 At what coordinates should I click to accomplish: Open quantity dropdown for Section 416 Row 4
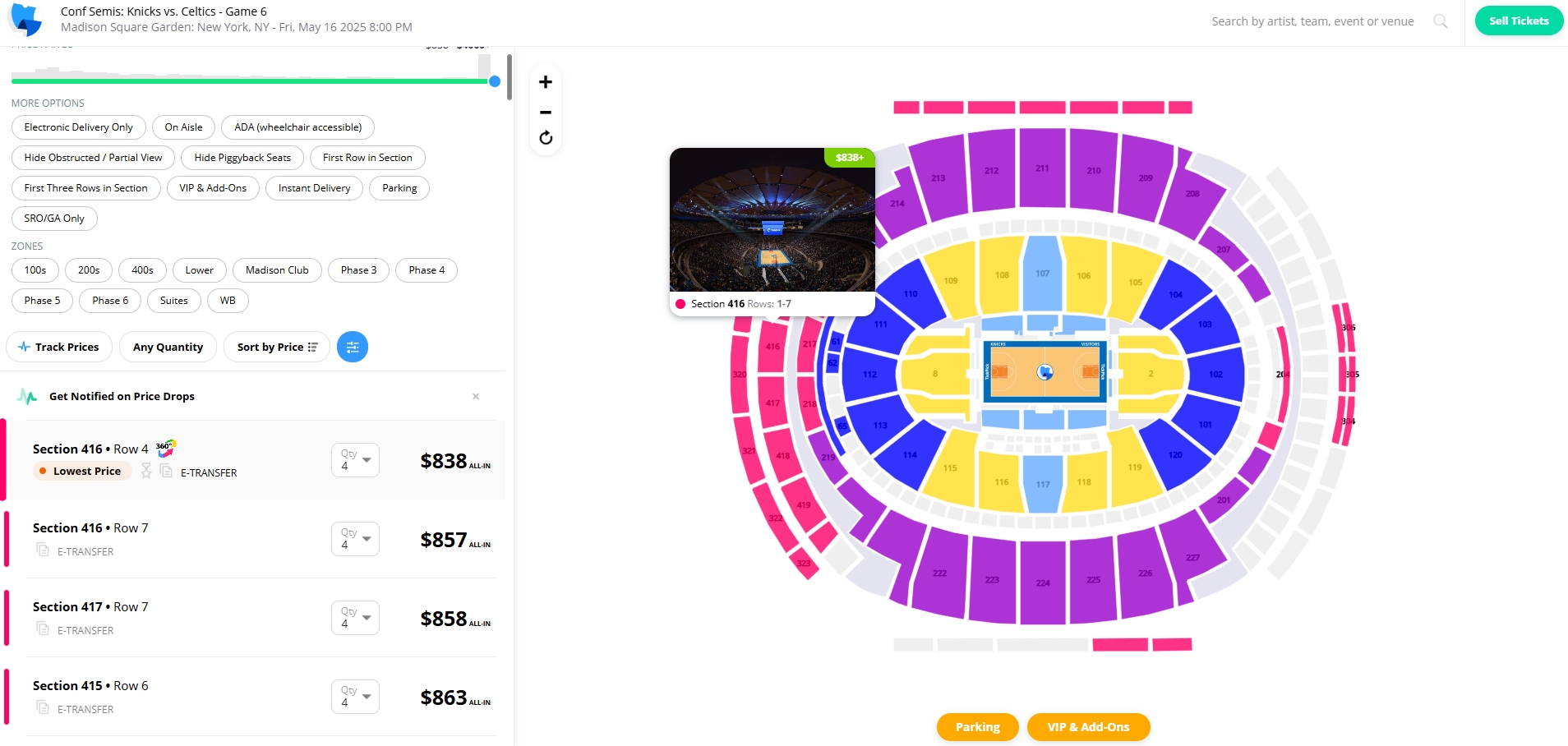[355, 460]
